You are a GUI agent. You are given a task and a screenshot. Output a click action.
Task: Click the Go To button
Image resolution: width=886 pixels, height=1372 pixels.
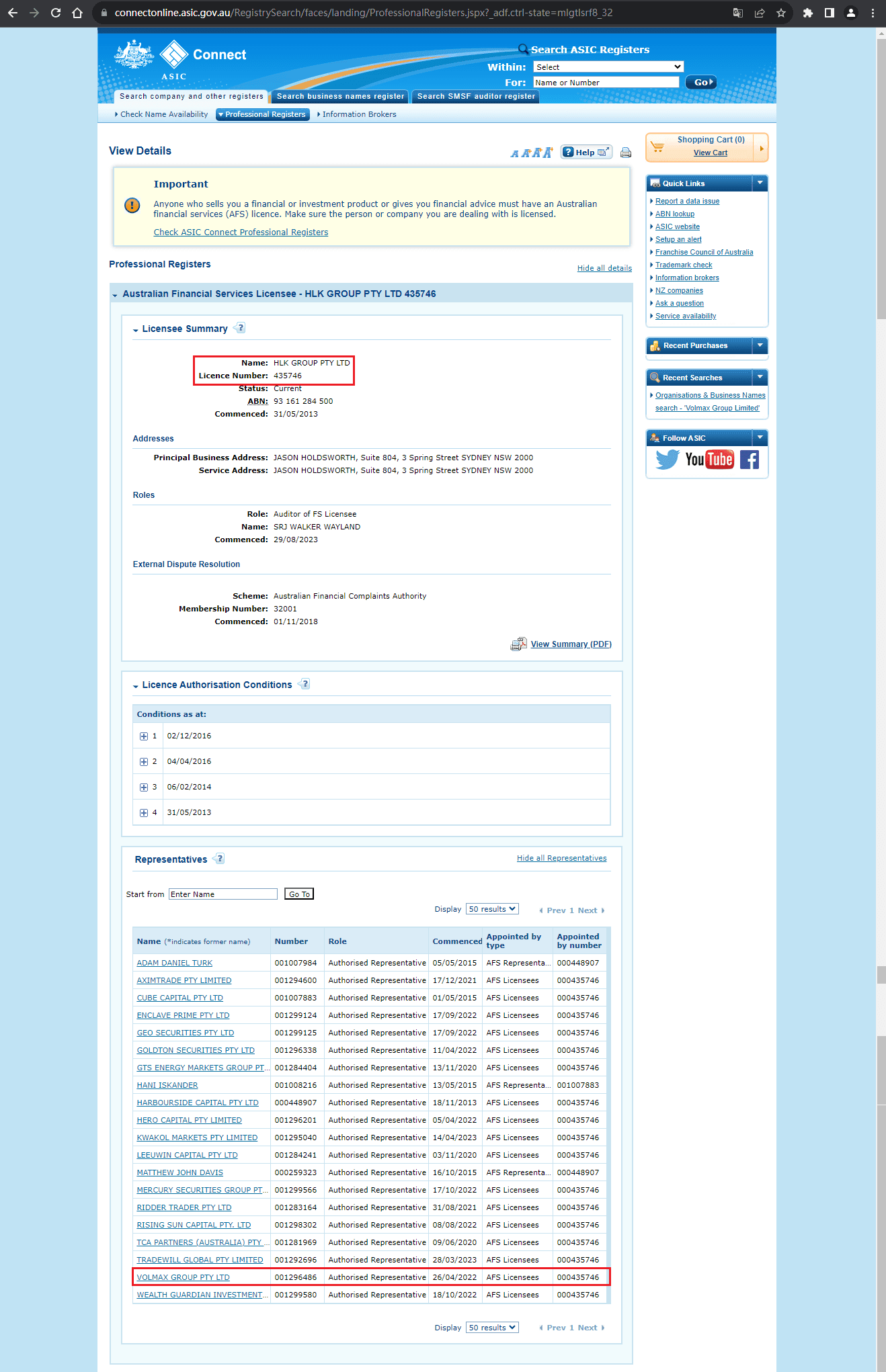pyautogui.click(x=299, y=894)
